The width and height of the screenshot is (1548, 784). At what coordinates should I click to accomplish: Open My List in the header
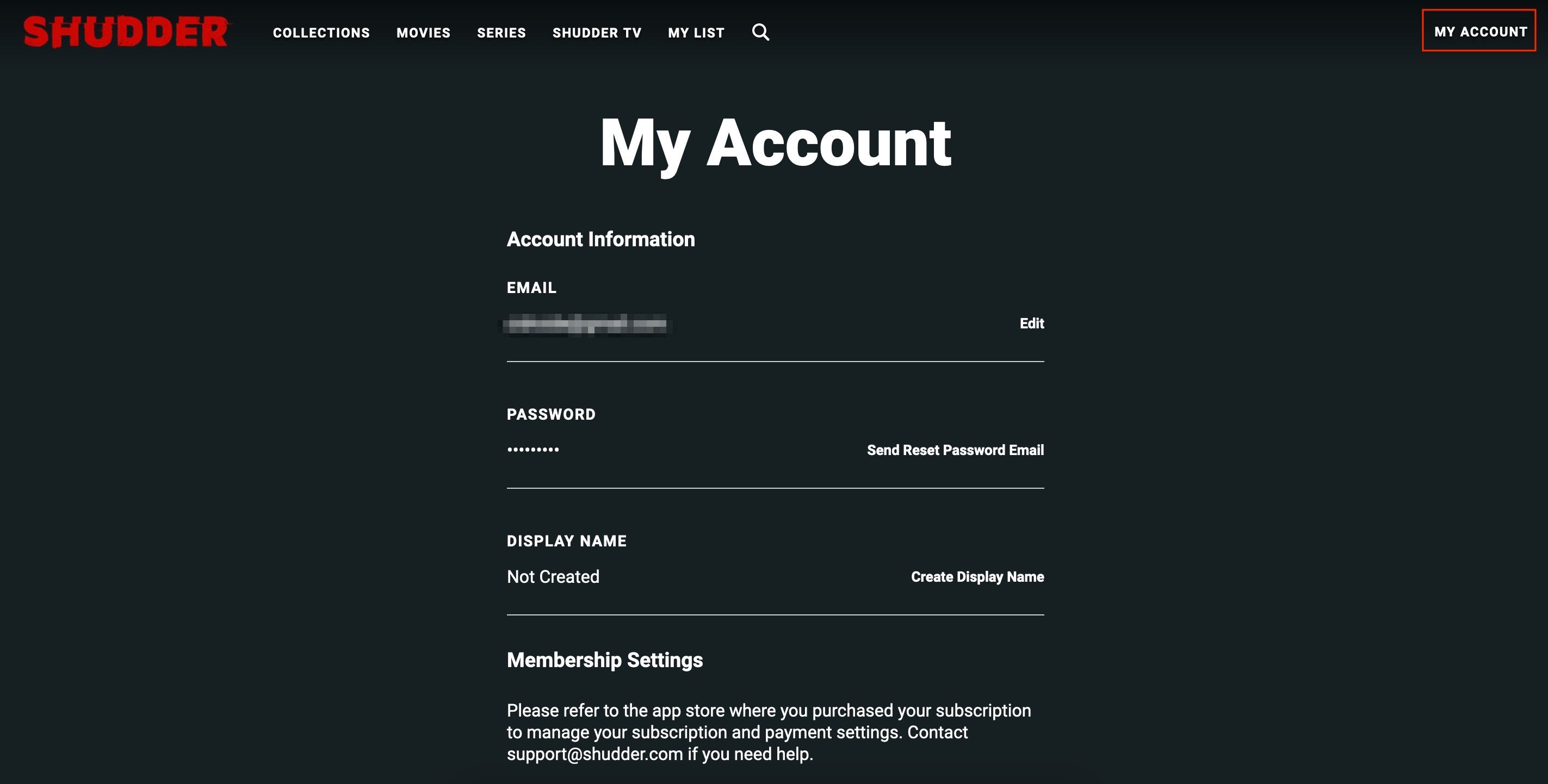coord(696,33)
